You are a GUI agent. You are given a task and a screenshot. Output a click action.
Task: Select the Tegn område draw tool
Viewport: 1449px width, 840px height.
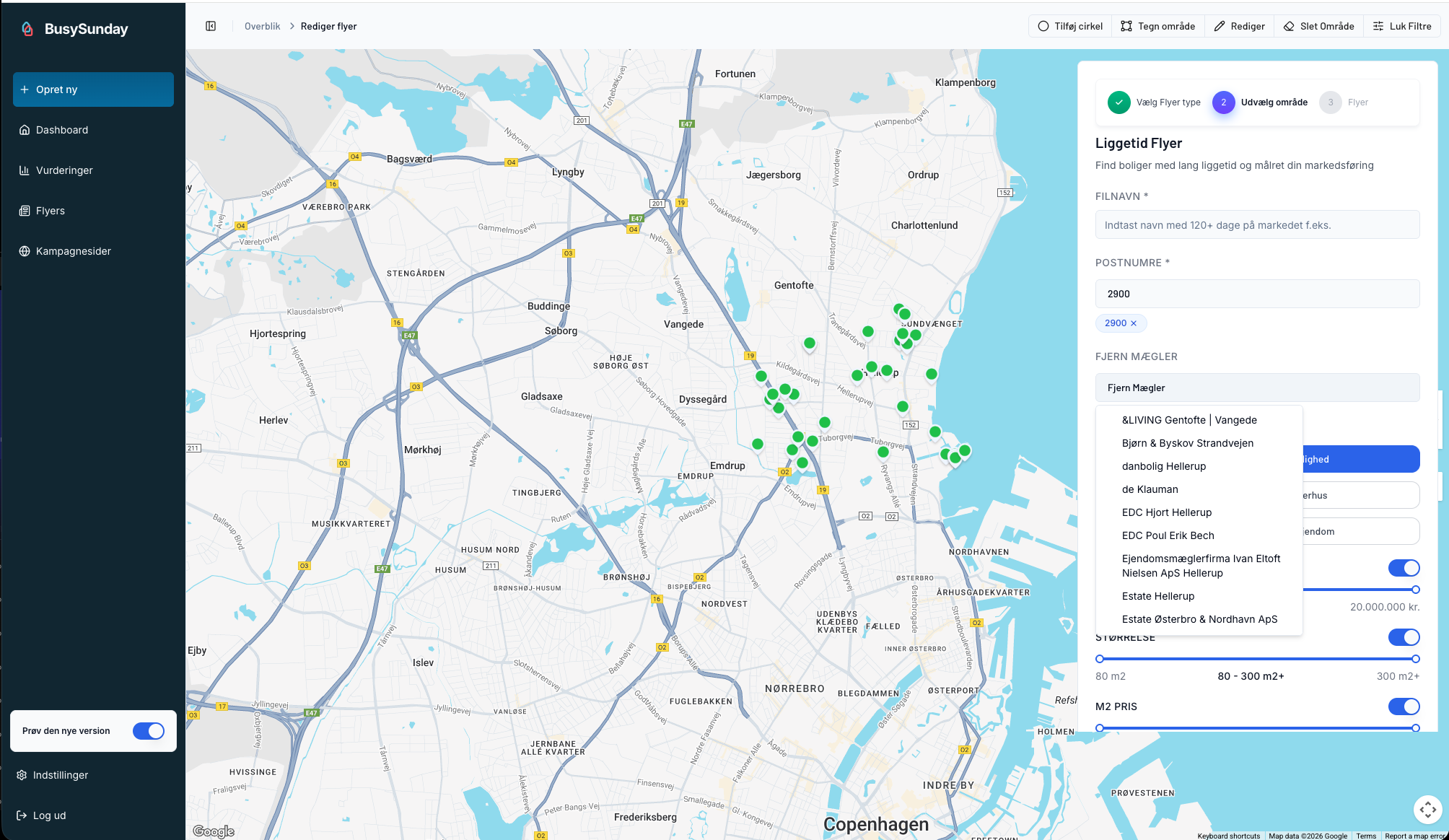coord(1158,26)
